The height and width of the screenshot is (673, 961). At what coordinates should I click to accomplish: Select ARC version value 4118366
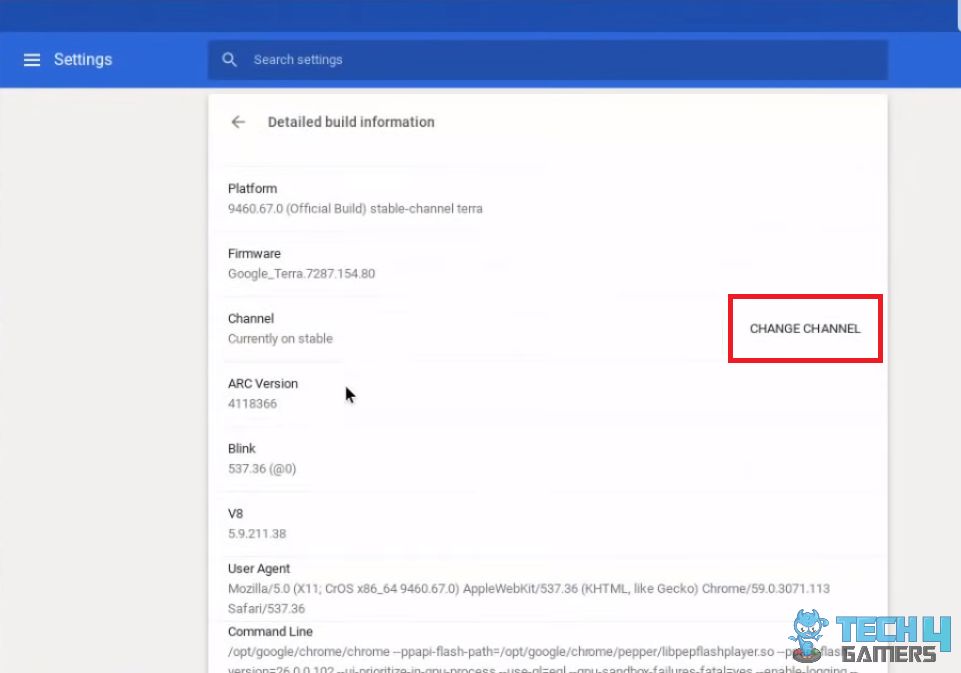[253, 403]
